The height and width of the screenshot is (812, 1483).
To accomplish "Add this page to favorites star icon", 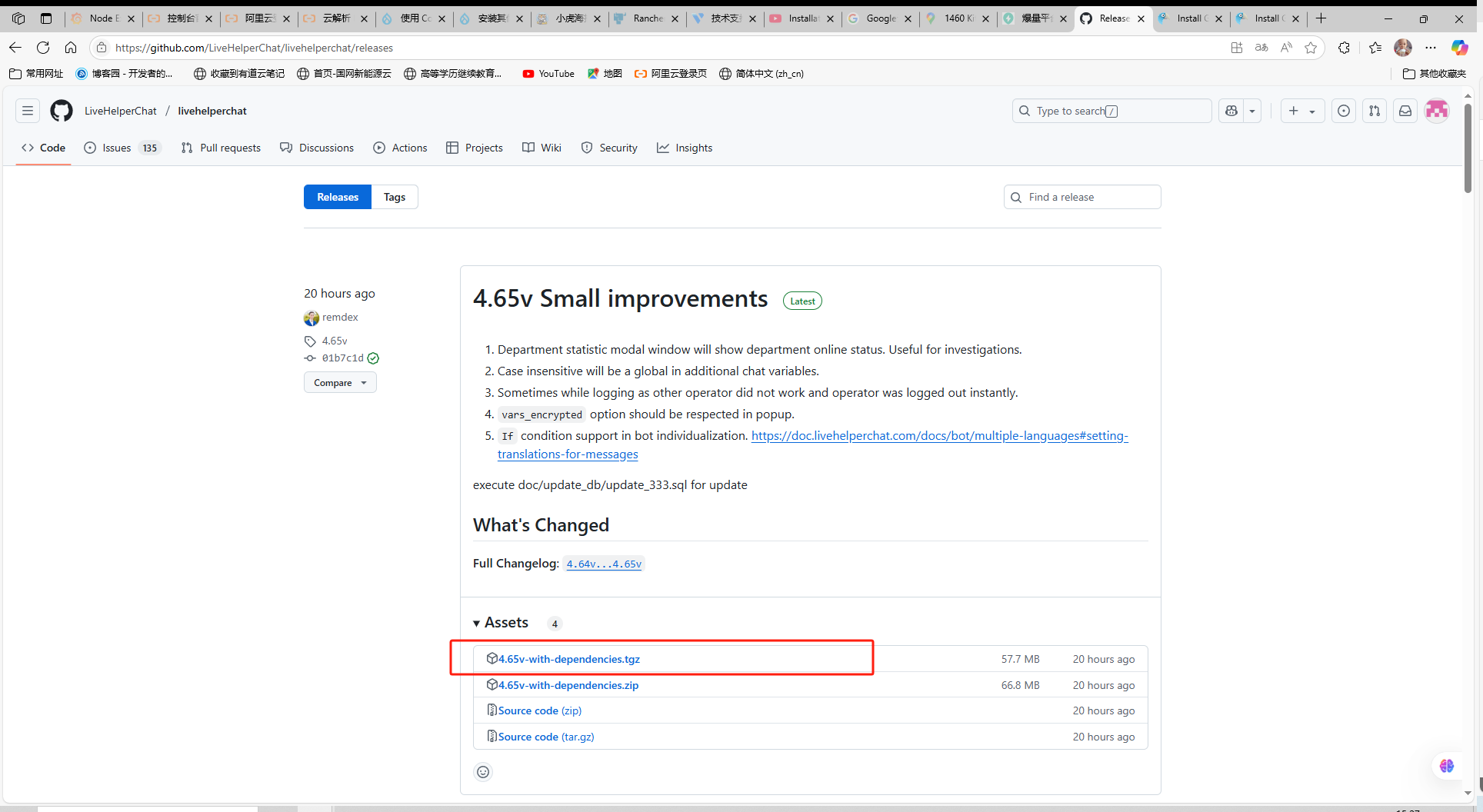I will [1311, 48].
